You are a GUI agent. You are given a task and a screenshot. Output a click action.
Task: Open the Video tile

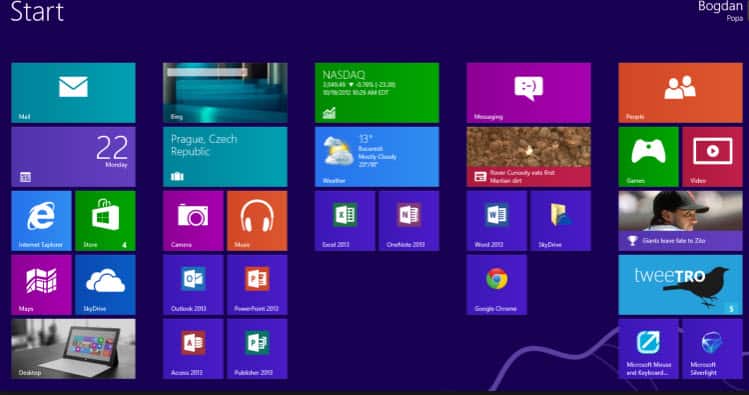[712, 157]
